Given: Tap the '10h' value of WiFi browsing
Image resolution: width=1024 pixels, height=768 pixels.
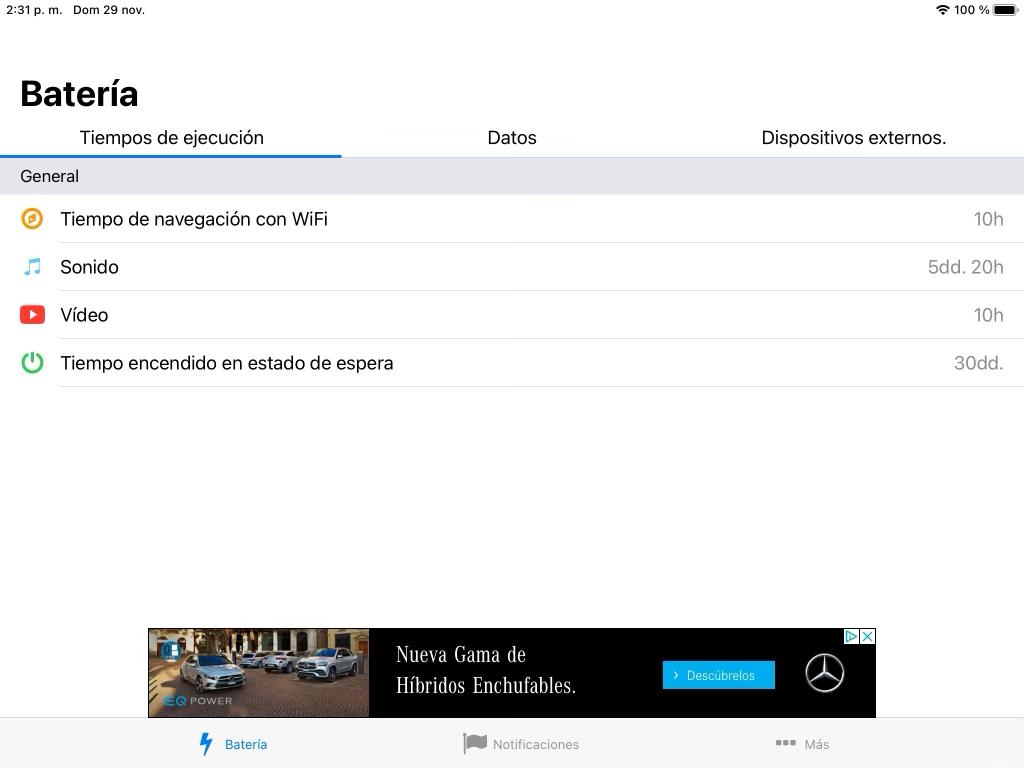Looking at the screenshot, I should (x=988, y=219).
